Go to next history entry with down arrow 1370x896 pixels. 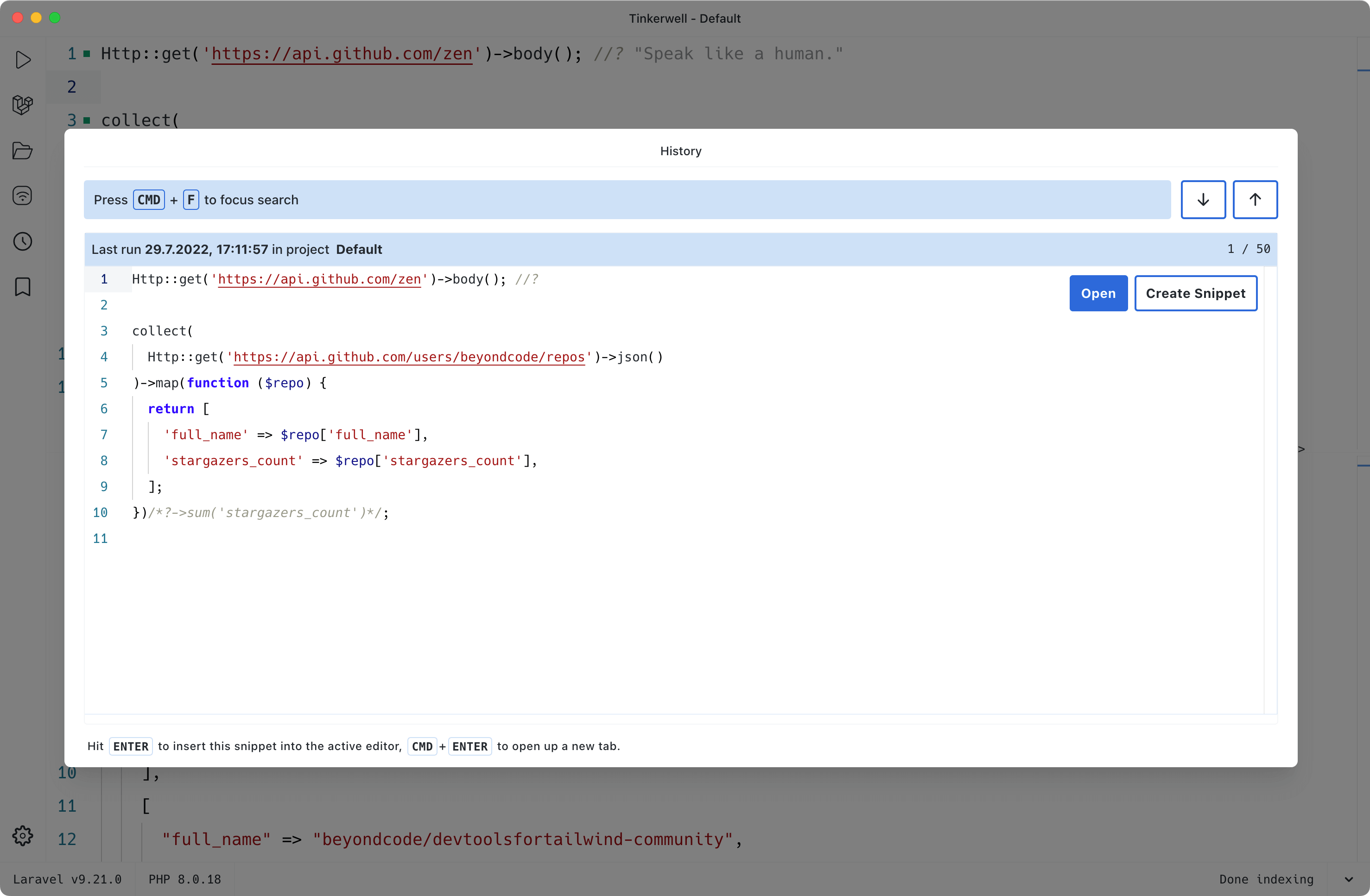pos(1203,200)
